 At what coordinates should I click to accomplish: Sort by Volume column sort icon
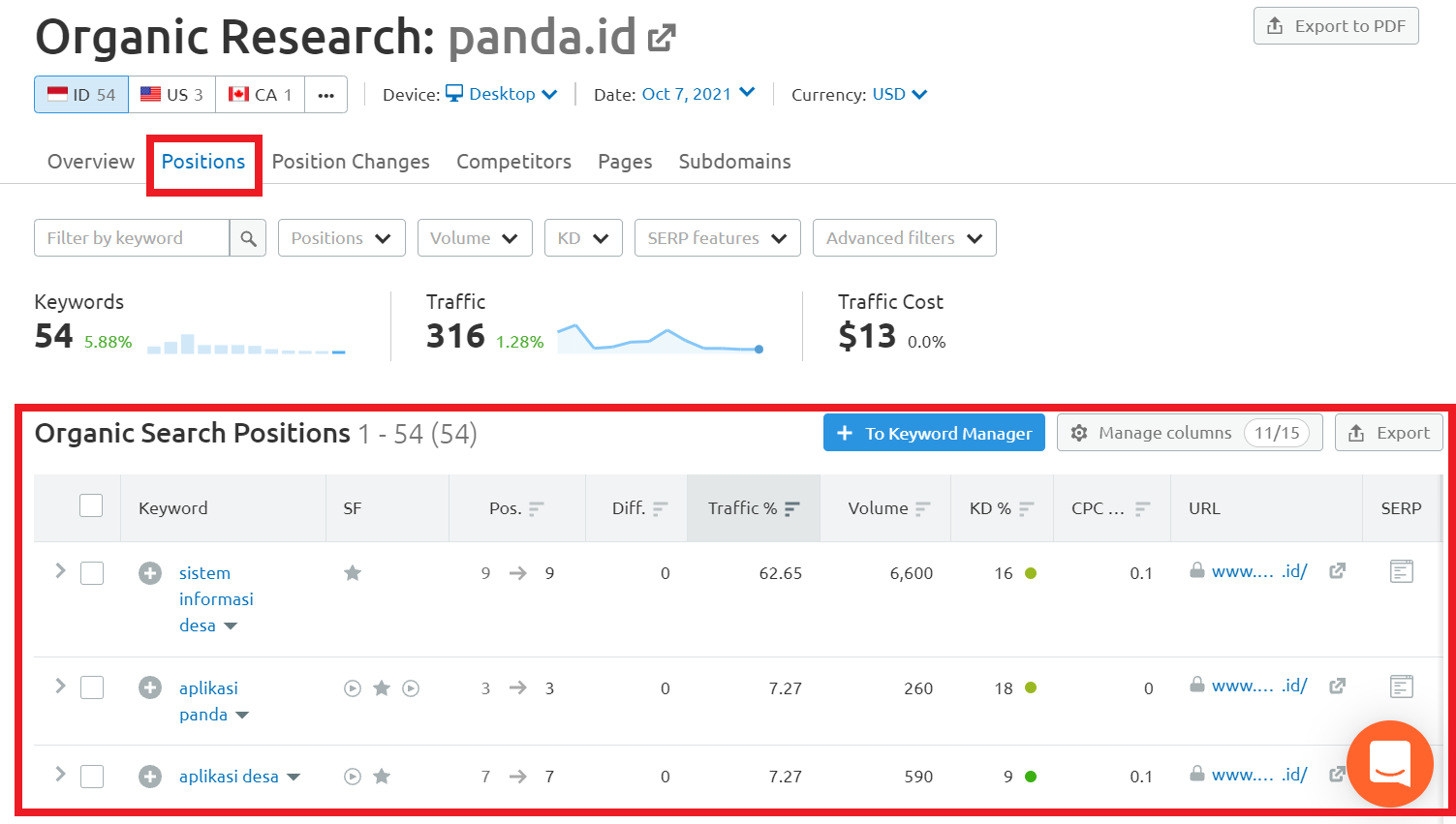tap(923, 509)
